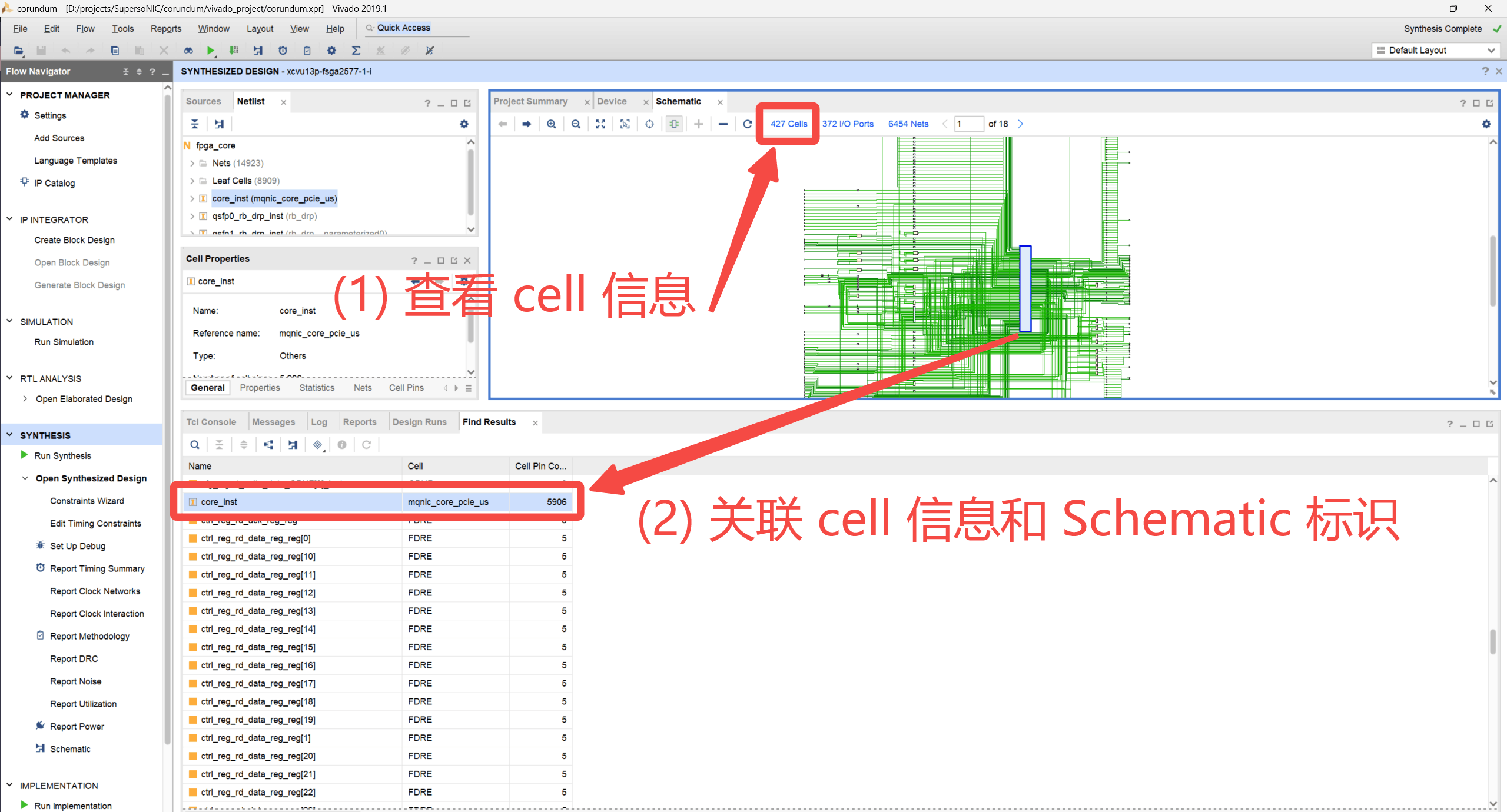
Task: Collapse Open Synthesized Design item
Action: [x=25, y=478]
